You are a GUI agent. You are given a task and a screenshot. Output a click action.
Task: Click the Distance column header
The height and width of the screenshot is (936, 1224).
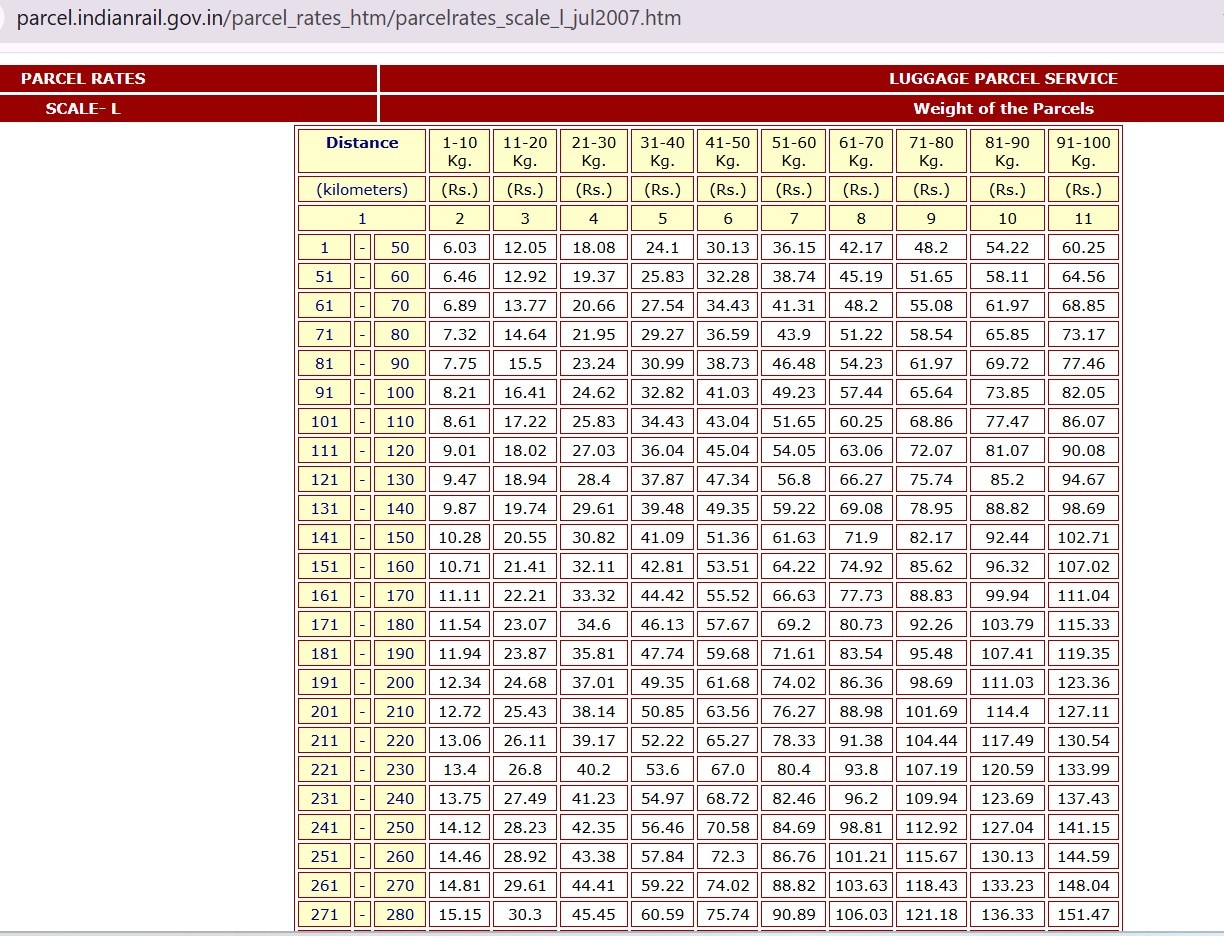tap(362, 151)
